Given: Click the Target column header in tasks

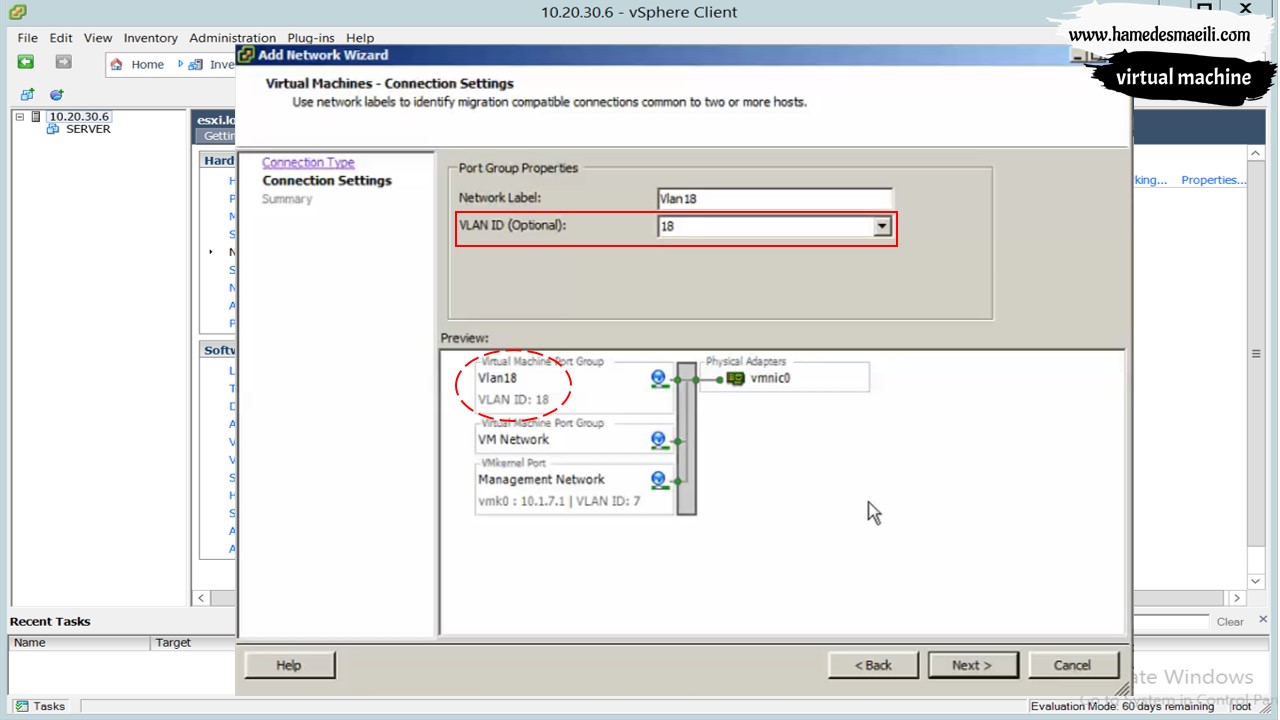Looking at the screenshot, I should point(193,643).
